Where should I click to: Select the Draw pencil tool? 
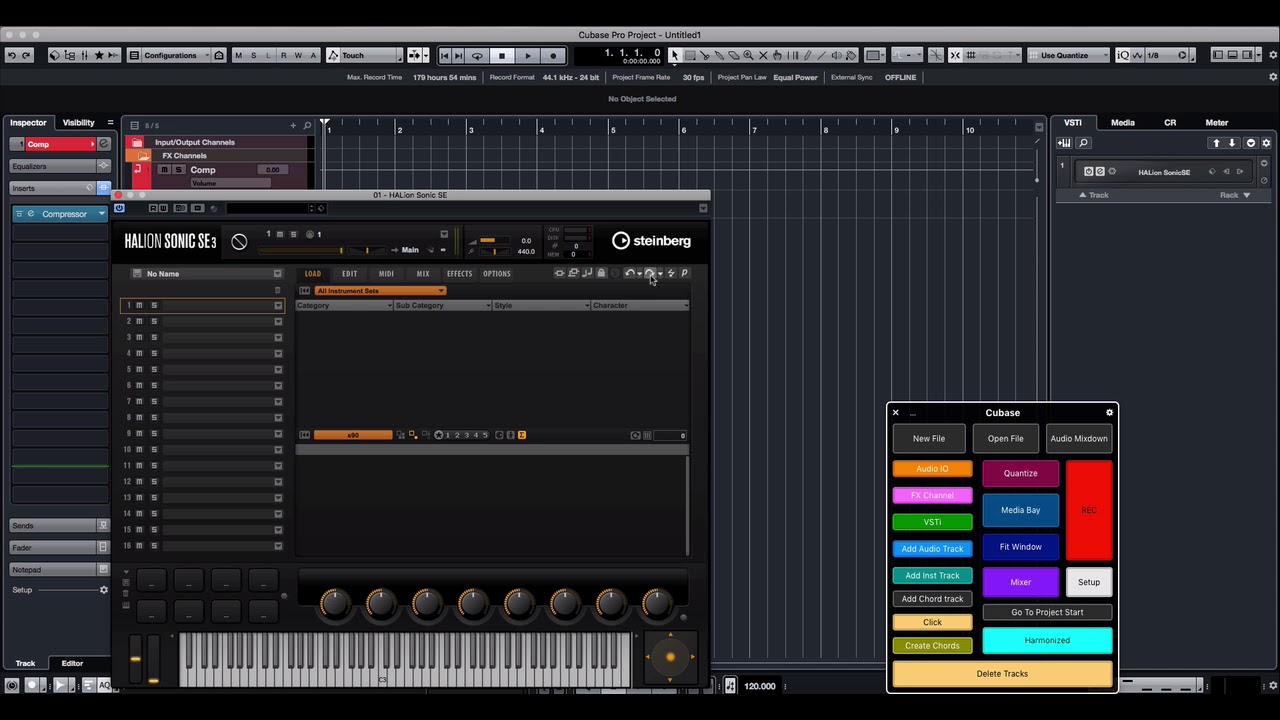click(807, 55)
